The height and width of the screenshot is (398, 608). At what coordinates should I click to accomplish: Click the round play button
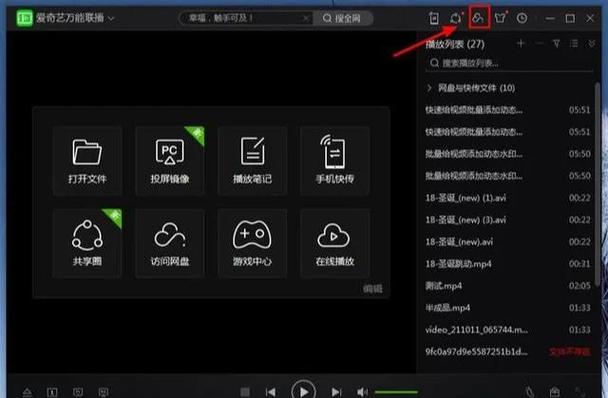(304, 391)
